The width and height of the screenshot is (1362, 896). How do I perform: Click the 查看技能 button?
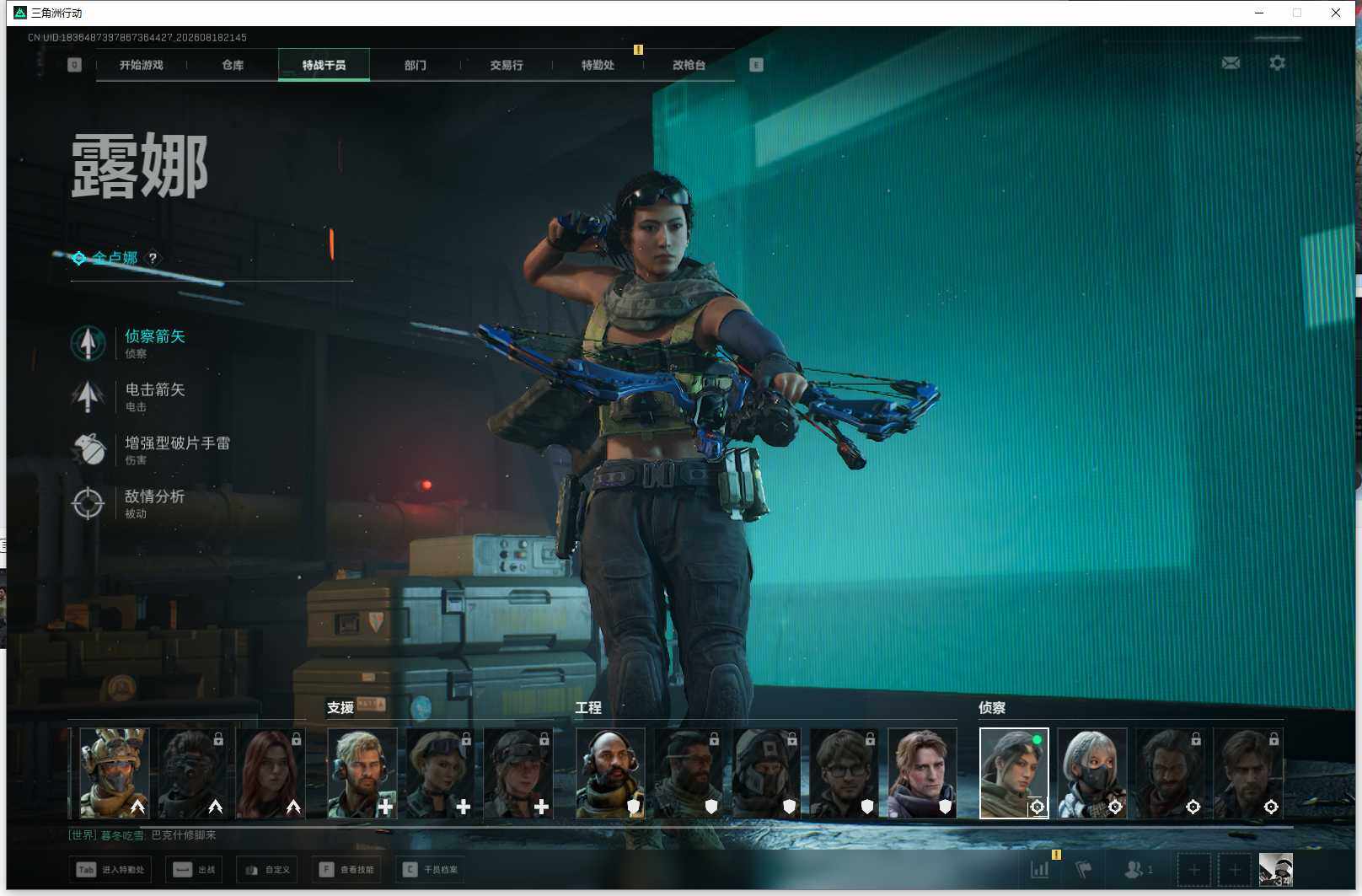[x=346, y=869]
